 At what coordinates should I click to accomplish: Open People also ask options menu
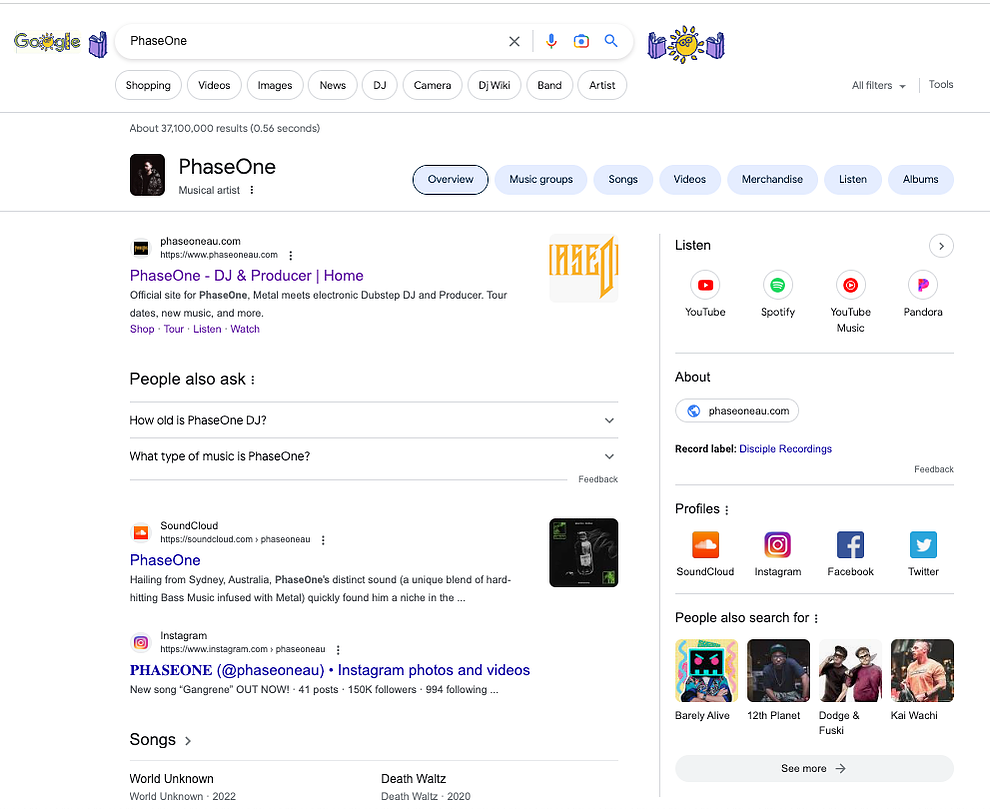[253, 380]
